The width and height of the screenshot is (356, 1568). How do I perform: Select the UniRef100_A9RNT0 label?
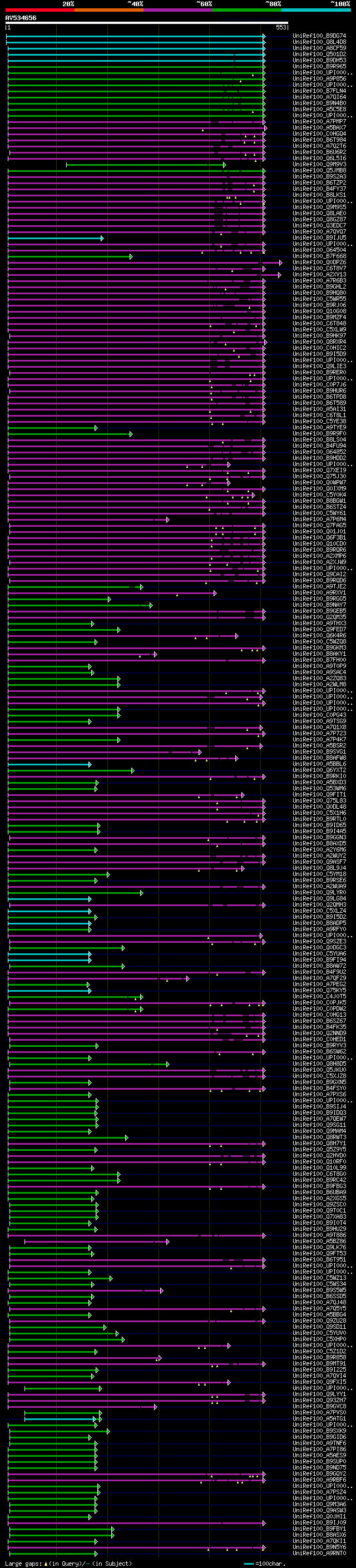click(319, 1554)
